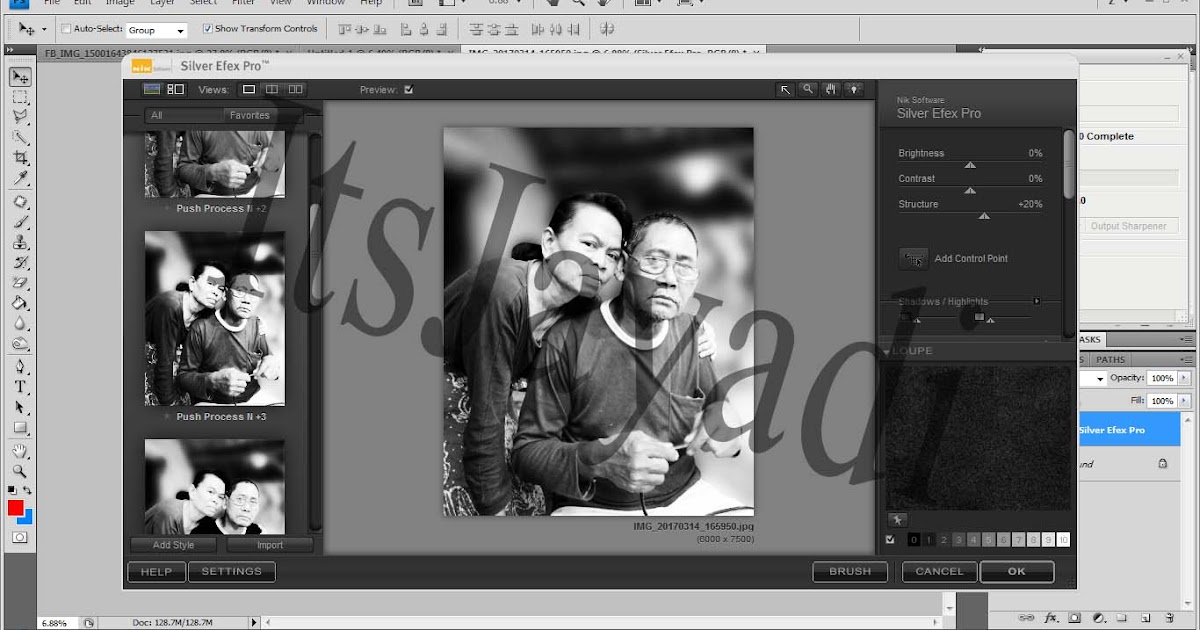Select the Brush tool
1200x630 pixels.
click(x=20, y=222)
